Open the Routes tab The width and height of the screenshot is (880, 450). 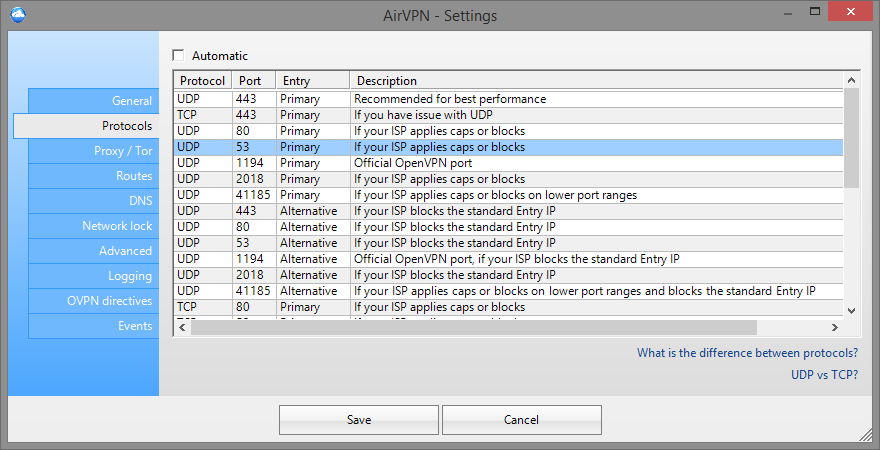point(94,176)
